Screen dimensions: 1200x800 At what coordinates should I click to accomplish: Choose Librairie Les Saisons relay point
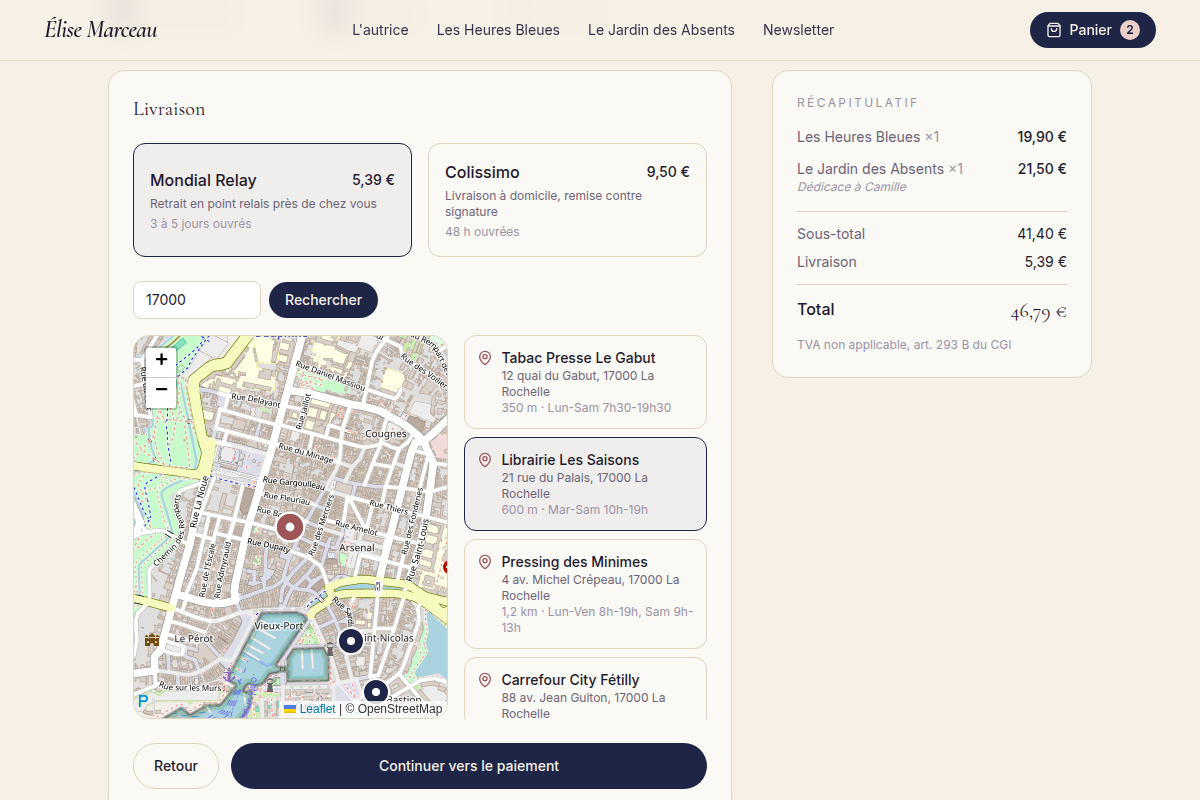click(x=585, y=484)
